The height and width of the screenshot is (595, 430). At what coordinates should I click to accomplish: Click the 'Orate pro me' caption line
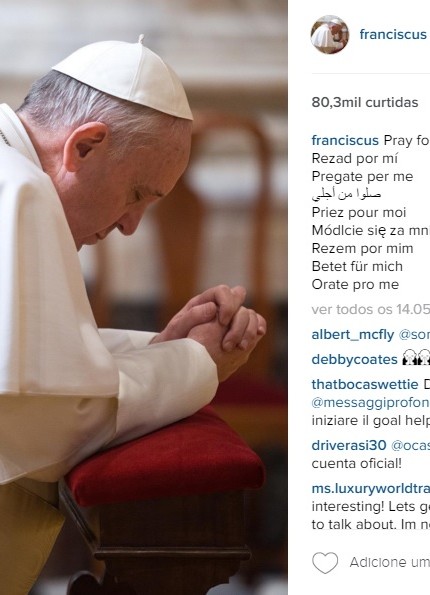point(355,285)
